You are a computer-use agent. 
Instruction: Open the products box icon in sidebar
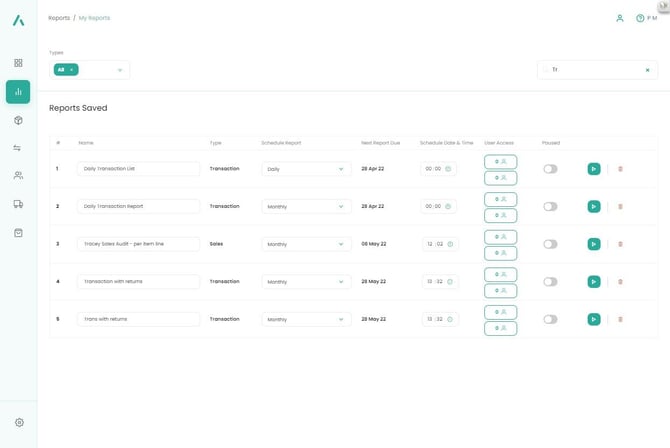[x=18, y=120]
